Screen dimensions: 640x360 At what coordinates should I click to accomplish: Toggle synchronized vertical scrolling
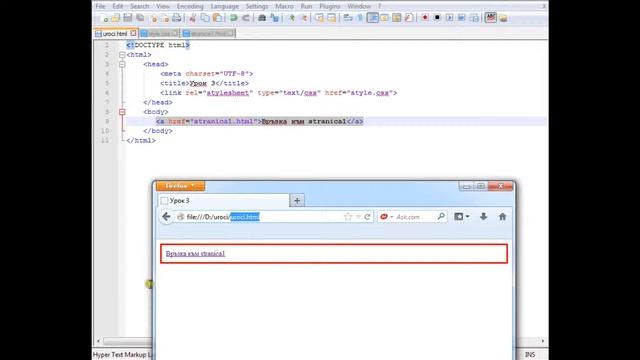(x=319, y=18)
